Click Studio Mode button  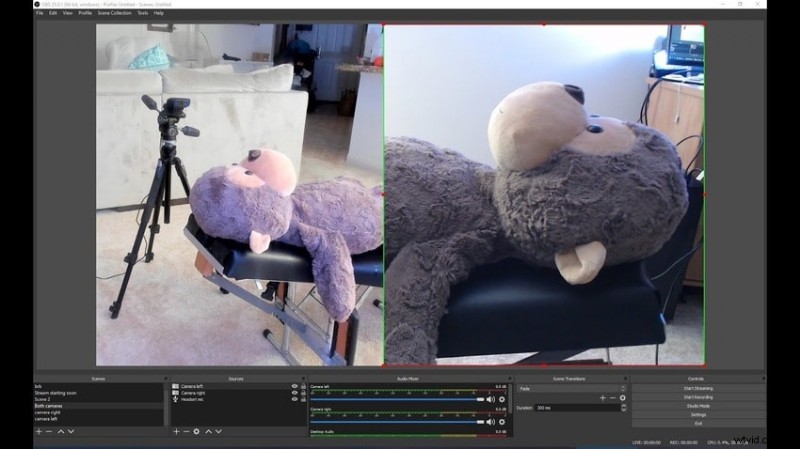[x=697, y=406]
